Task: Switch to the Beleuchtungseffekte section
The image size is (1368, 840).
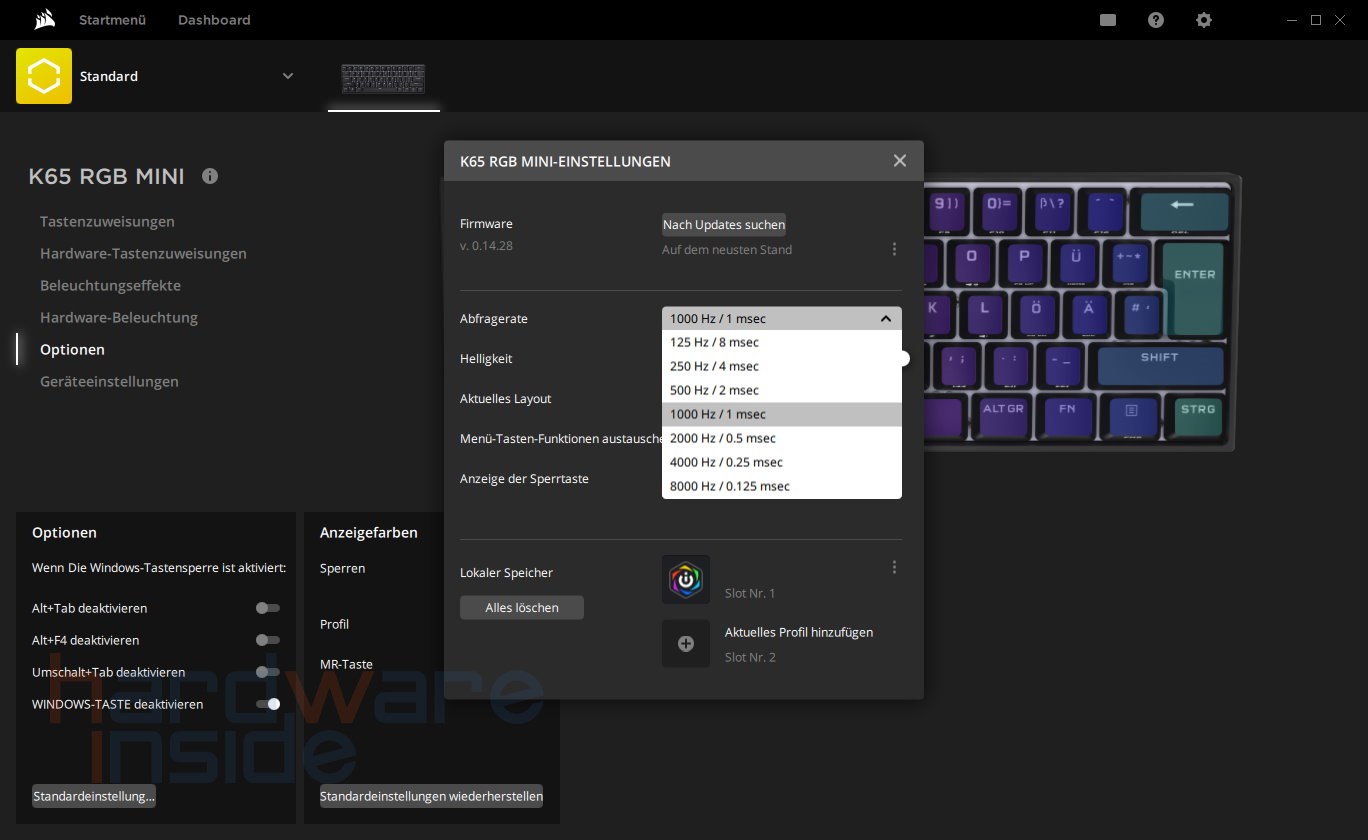Action: (112, 285)
